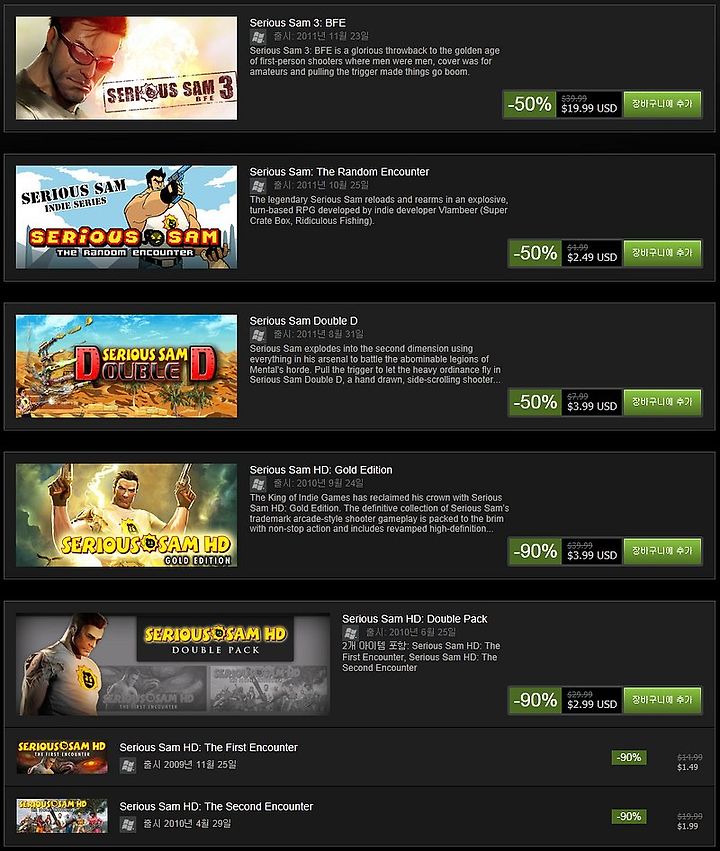Click Windows icon beside The First Encounter release date

click(128, 765)
